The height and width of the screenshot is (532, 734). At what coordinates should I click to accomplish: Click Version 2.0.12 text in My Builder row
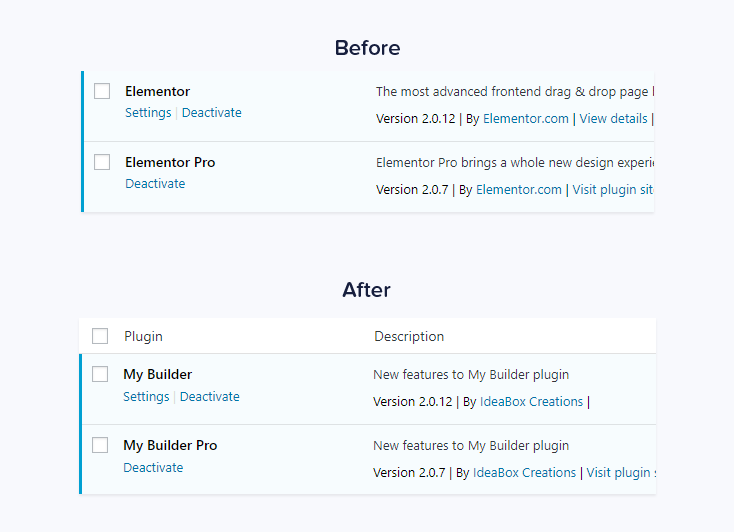point(412,402)
